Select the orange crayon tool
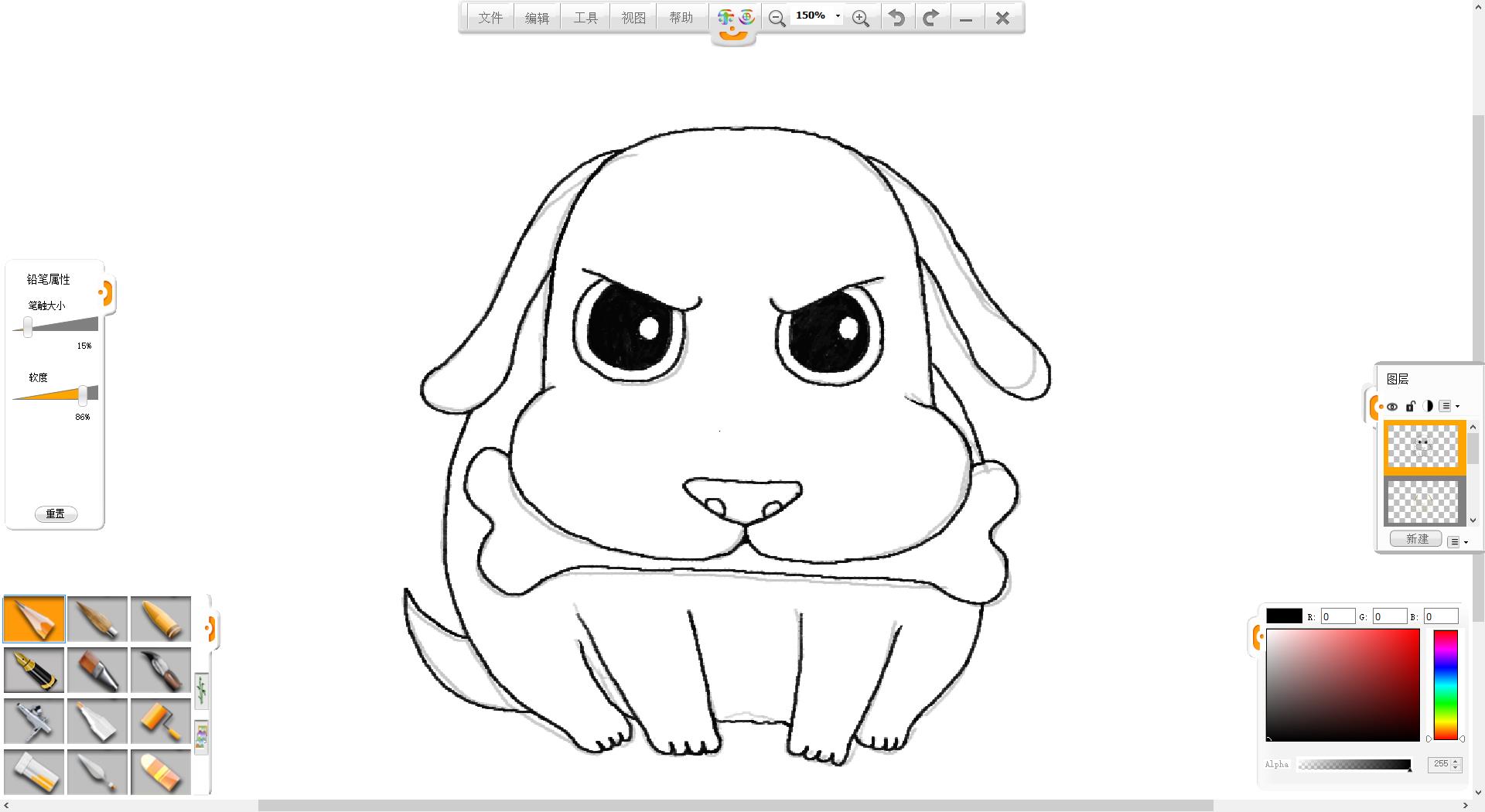This screenshot has height=812, width=1485. [x=160, y=619]
